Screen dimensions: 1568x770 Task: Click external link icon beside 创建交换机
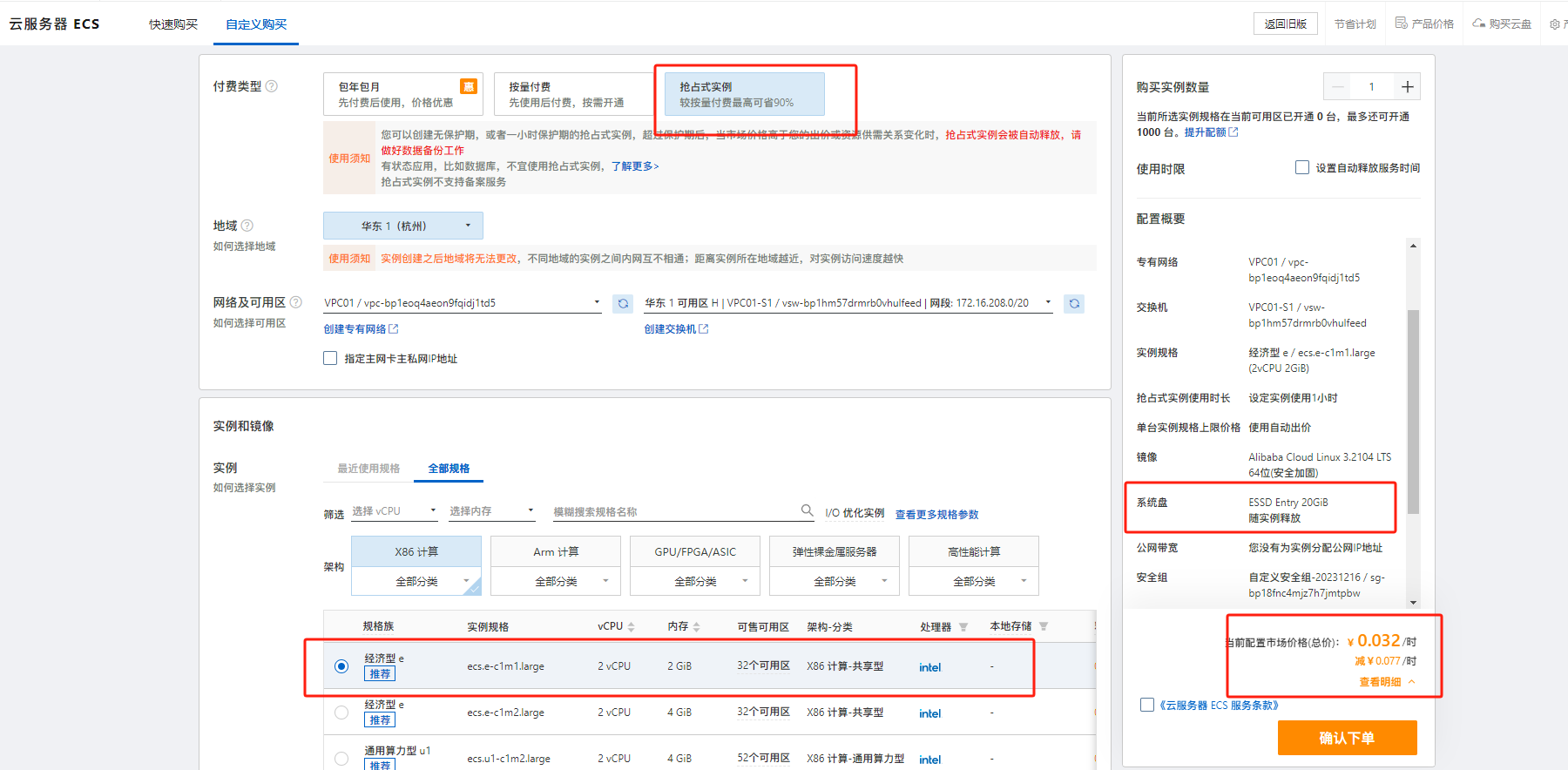[704, 329]
